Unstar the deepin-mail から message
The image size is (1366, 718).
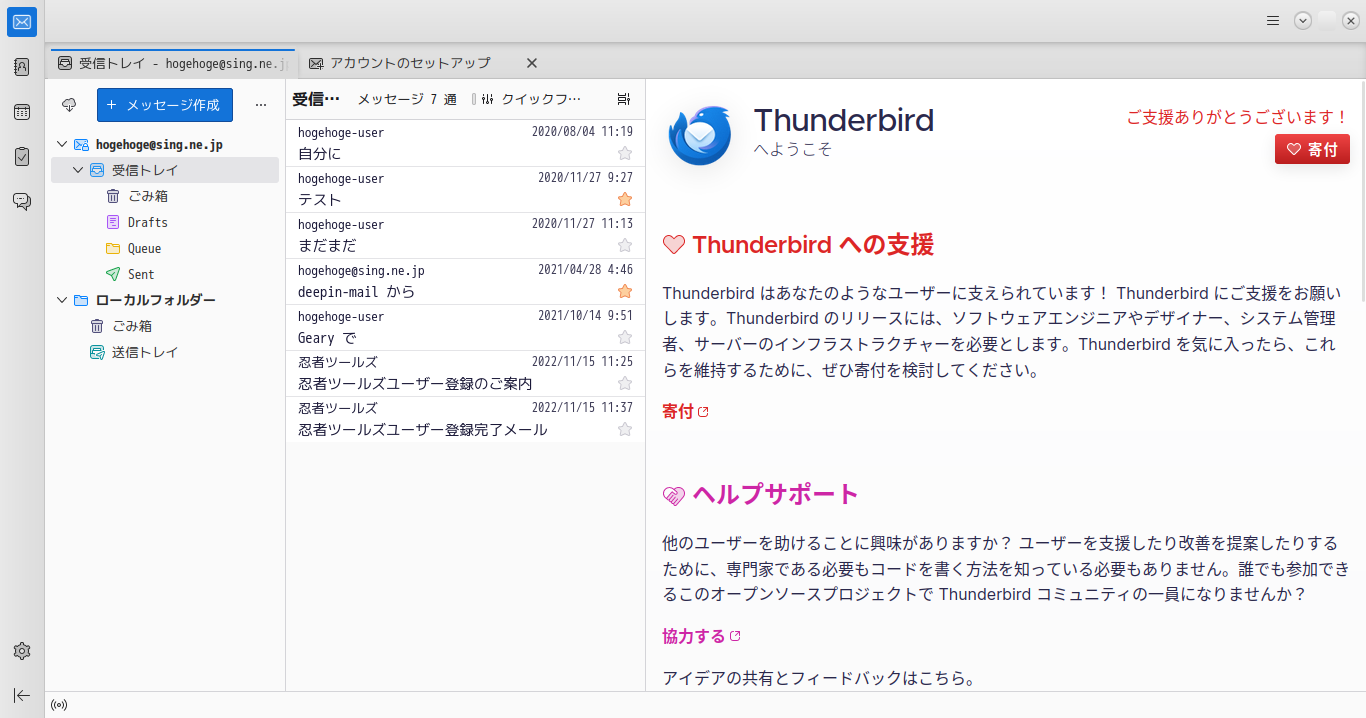click(x=625, y=291)
